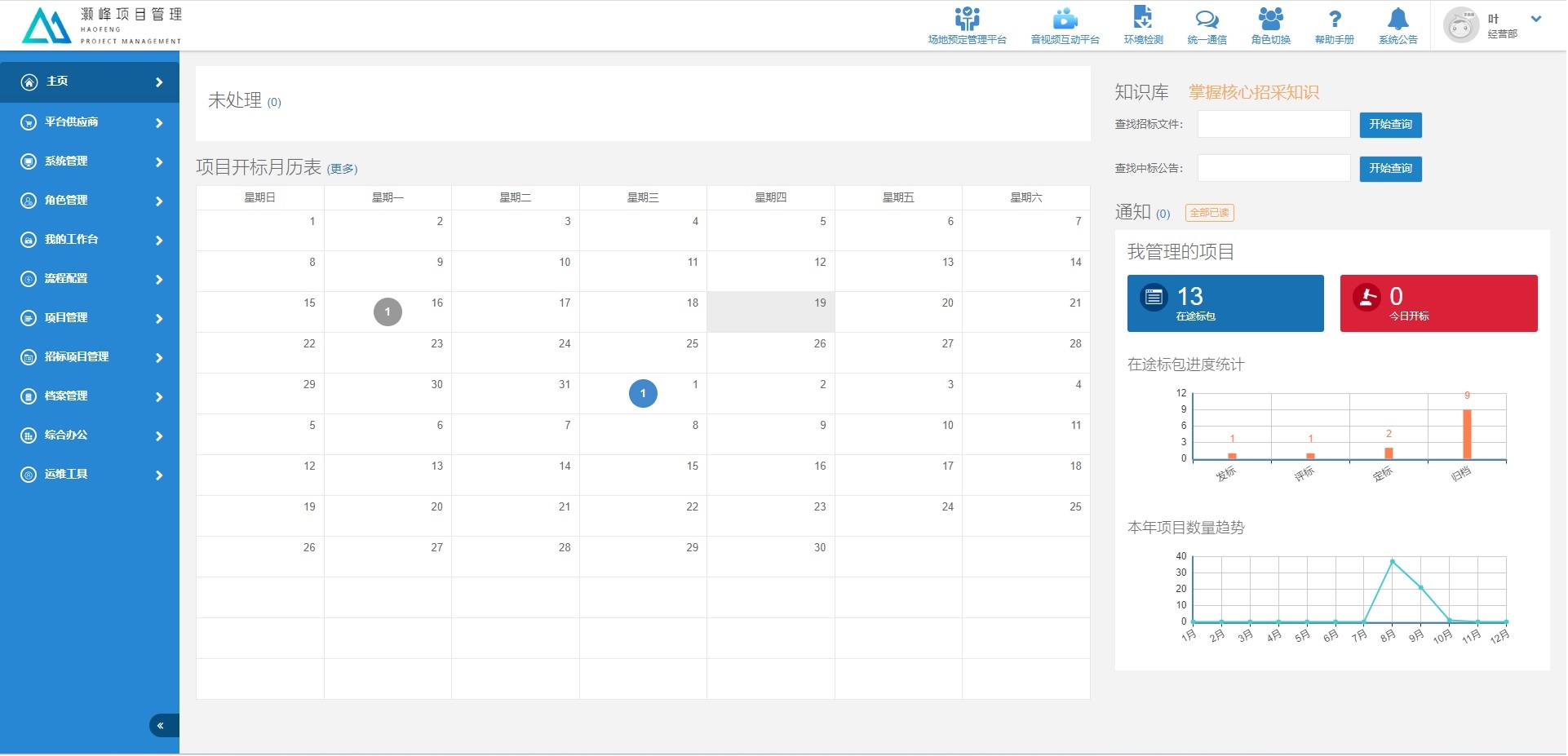Open the 场地预定管理平台 icon

click(967, 20)
